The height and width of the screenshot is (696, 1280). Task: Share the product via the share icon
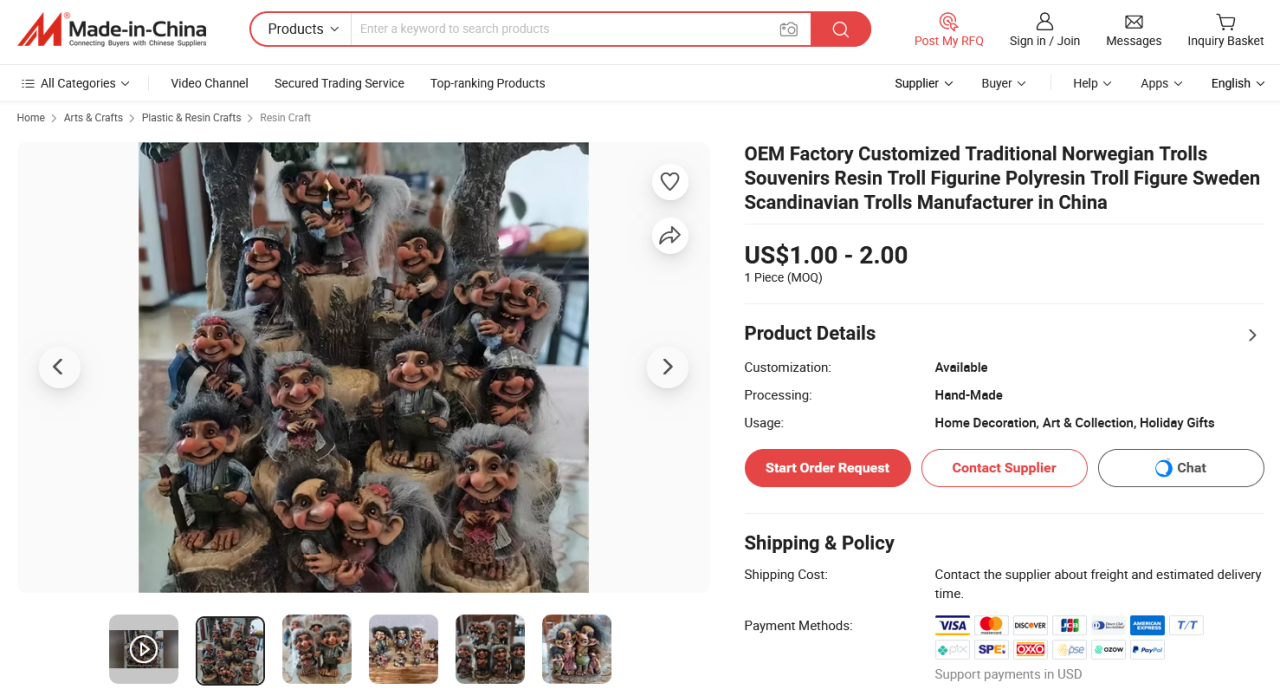click(669, 235)
